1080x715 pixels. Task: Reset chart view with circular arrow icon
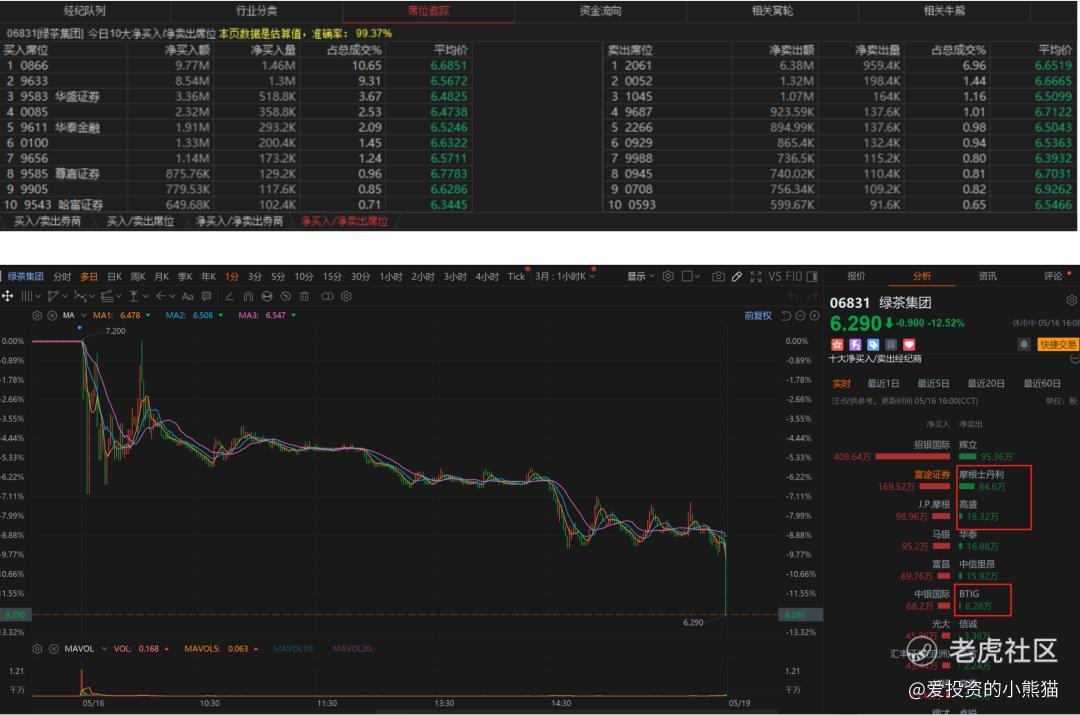click(786, 315)
